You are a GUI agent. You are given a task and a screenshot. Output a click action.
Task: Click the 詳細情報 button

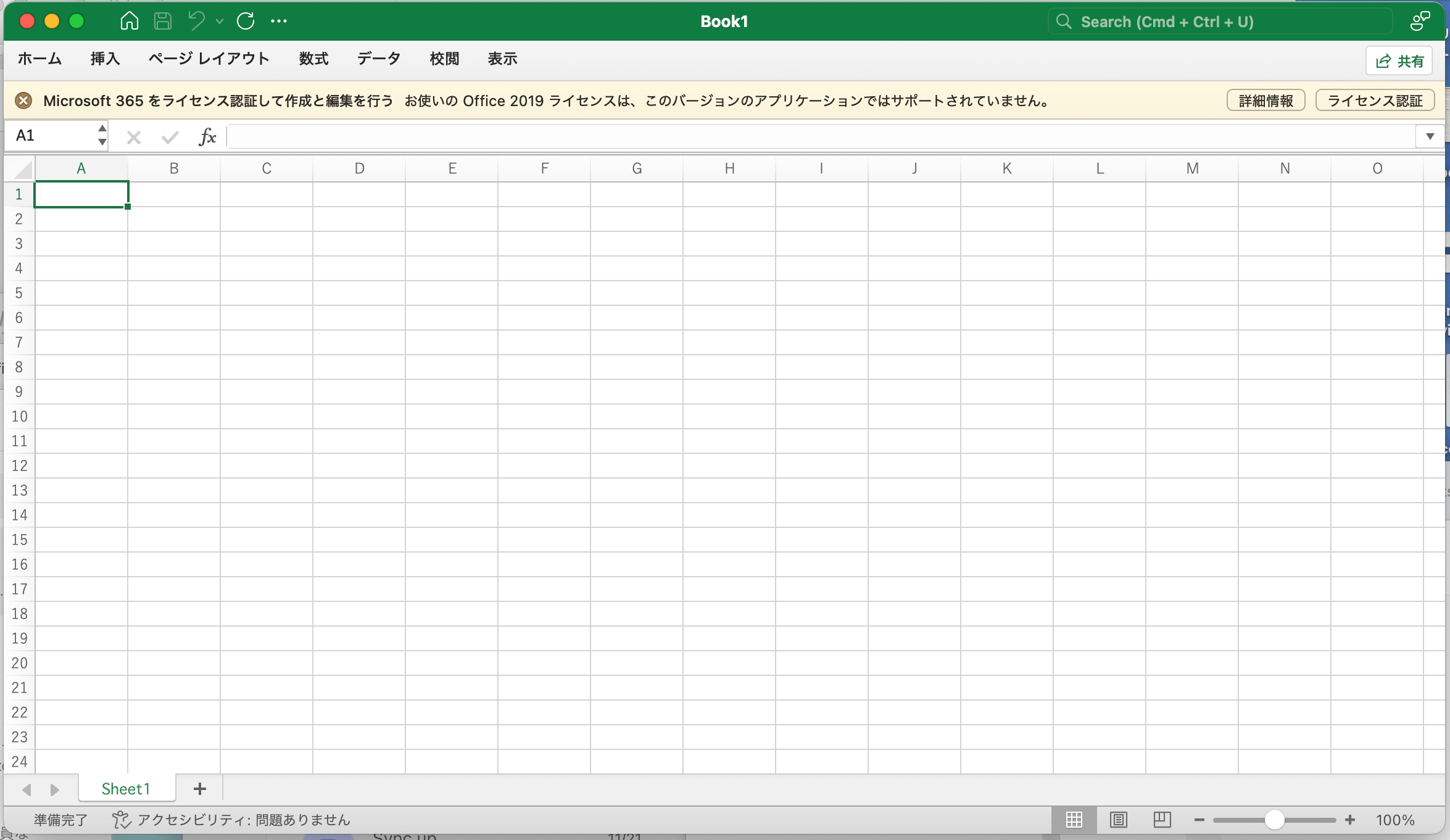1266,101
